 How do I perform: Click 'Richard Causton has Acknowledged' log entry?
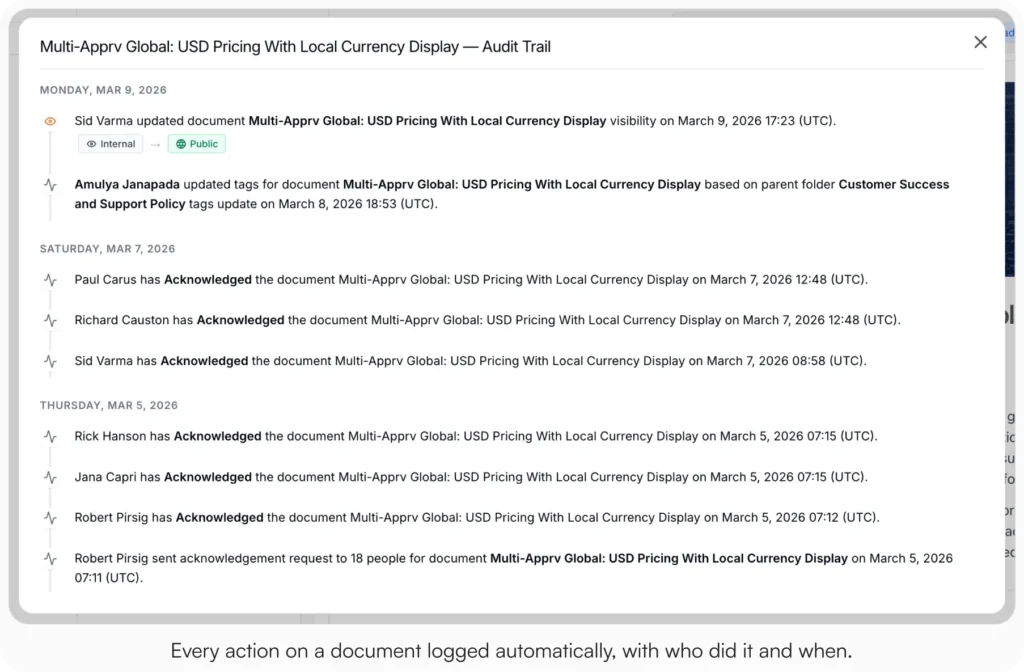[x=487, y=320]
